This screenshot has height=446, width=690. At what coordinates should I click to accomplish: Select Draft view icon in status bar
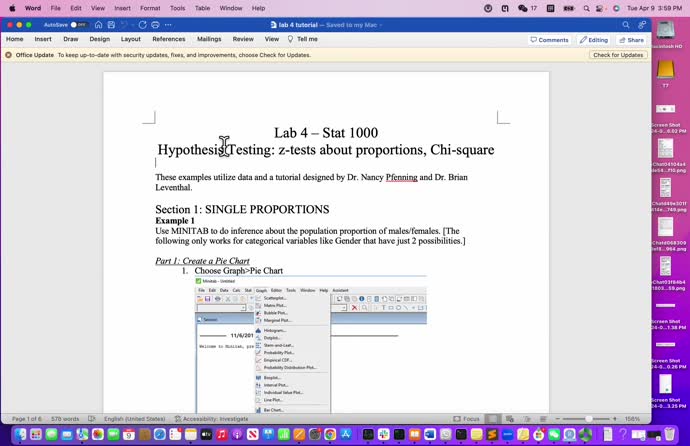click(543, 419)
